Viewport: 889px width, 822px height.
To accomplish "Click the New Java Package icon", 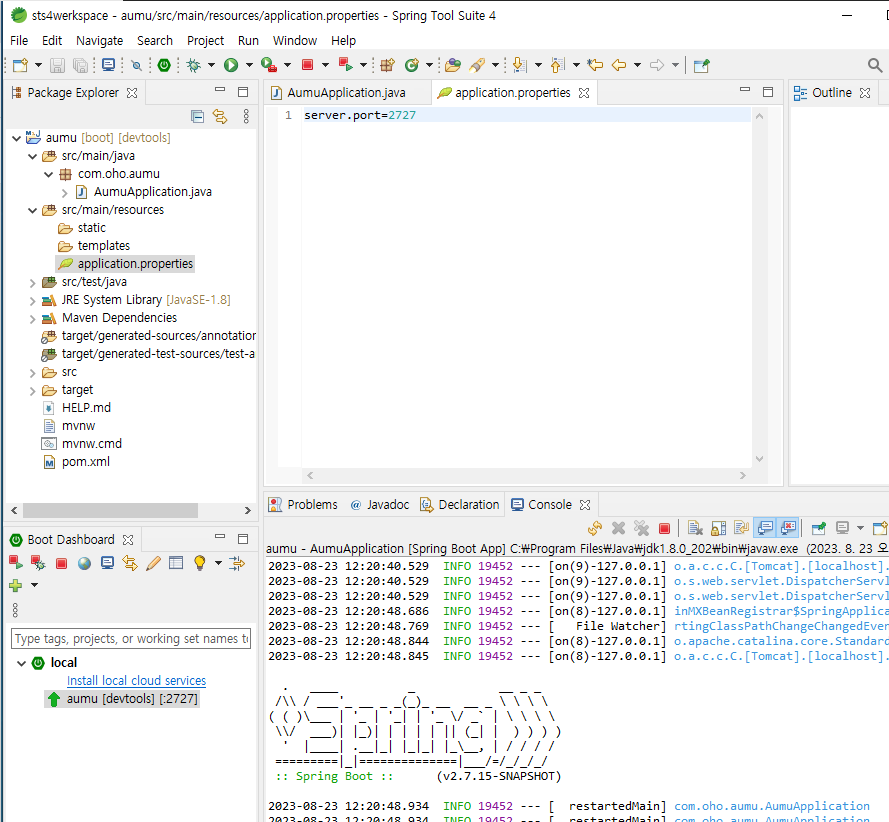I will (x=387, y=65).
